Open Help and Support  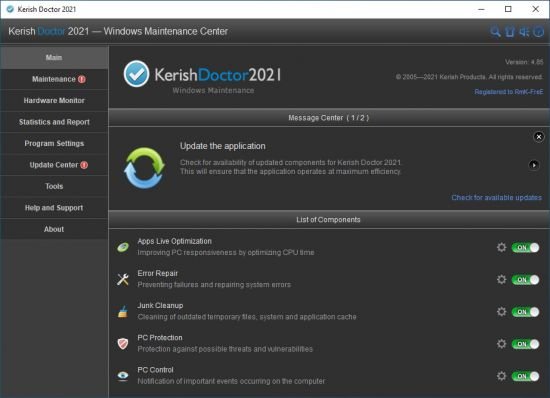[x=54, y=208]
